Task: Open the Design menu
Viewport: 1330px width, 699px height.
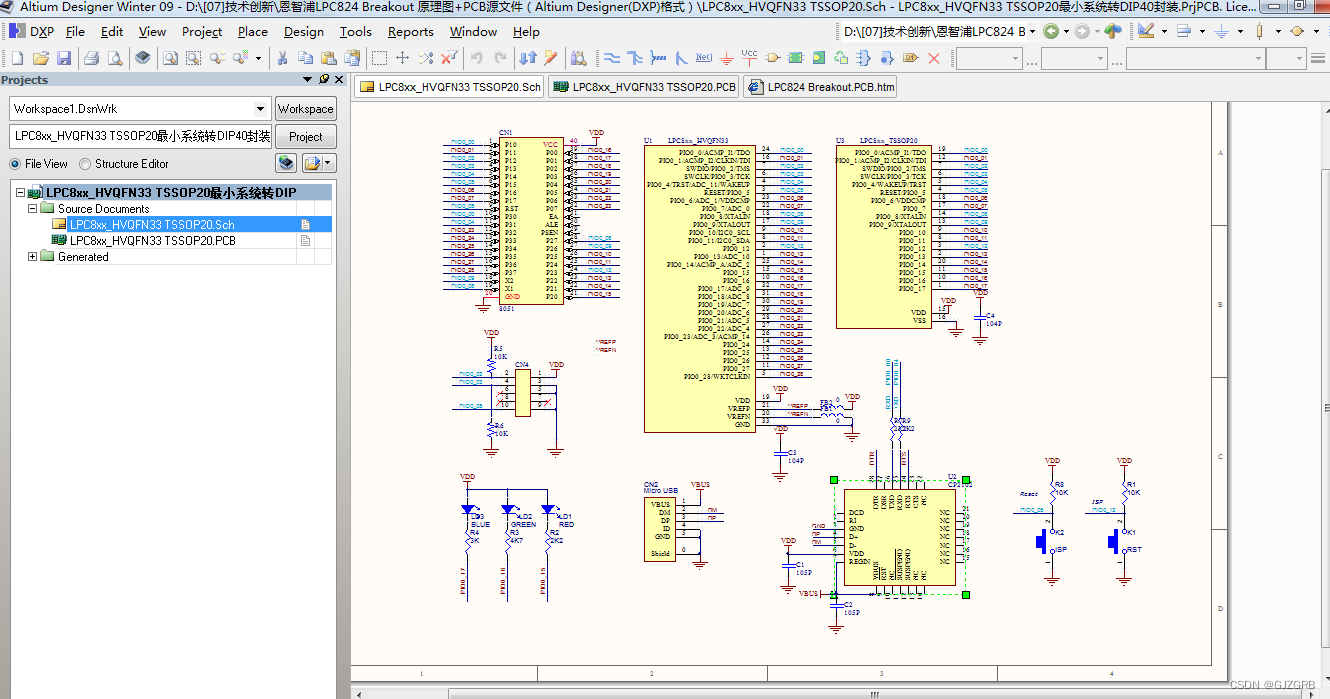Action: coord(303,32)
